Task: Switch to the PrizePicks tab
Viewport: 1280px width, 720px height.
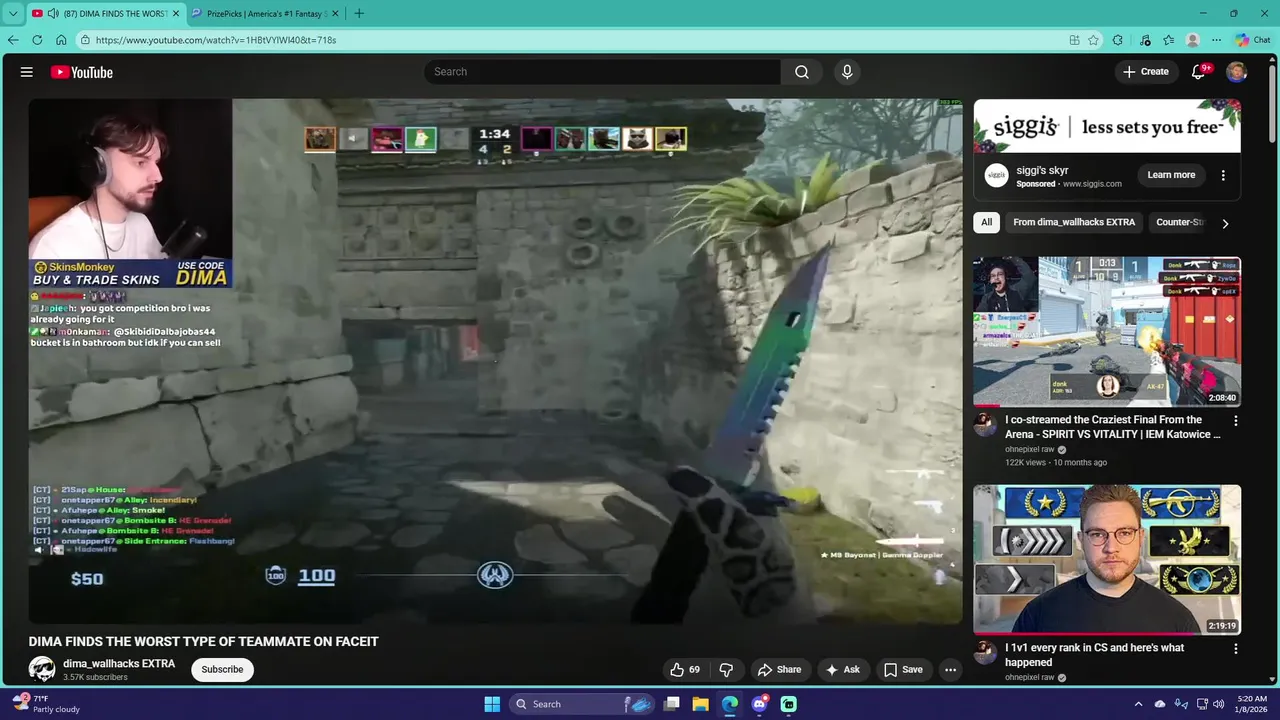Action: 265,14
